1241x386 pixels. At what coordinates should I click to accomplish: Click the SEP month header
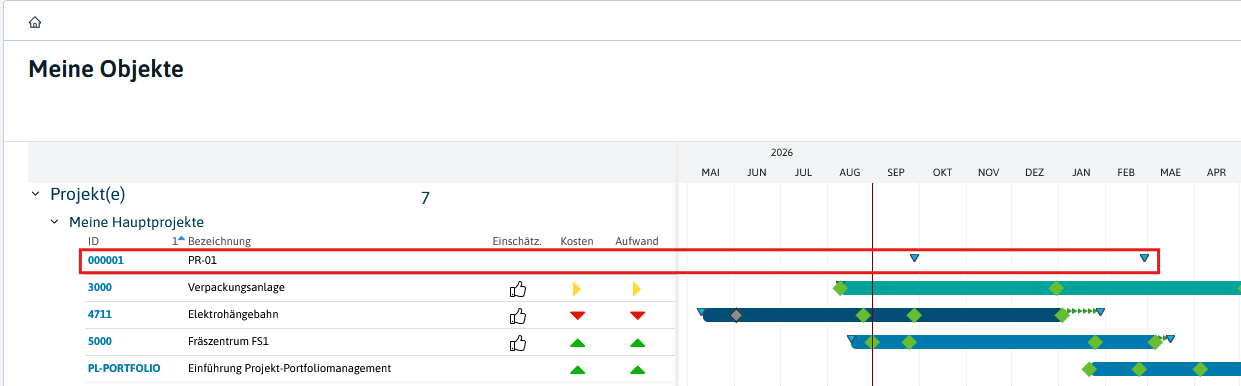(896, 173)
